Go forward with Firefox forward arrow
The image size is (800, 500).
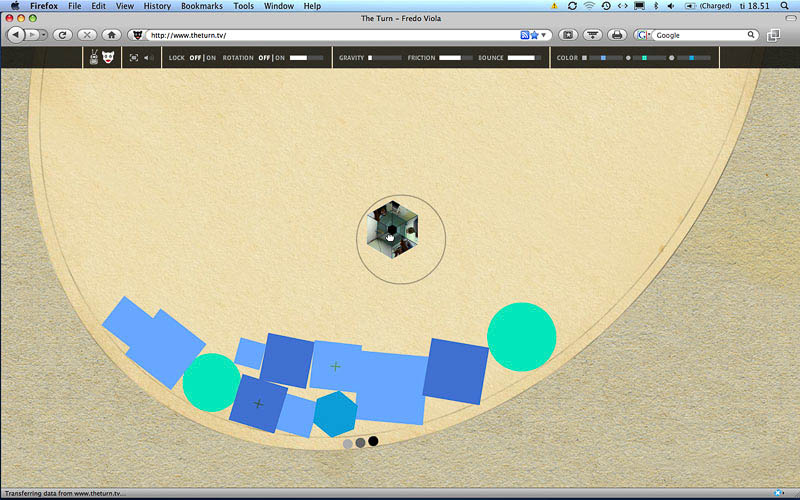point(32,35)
